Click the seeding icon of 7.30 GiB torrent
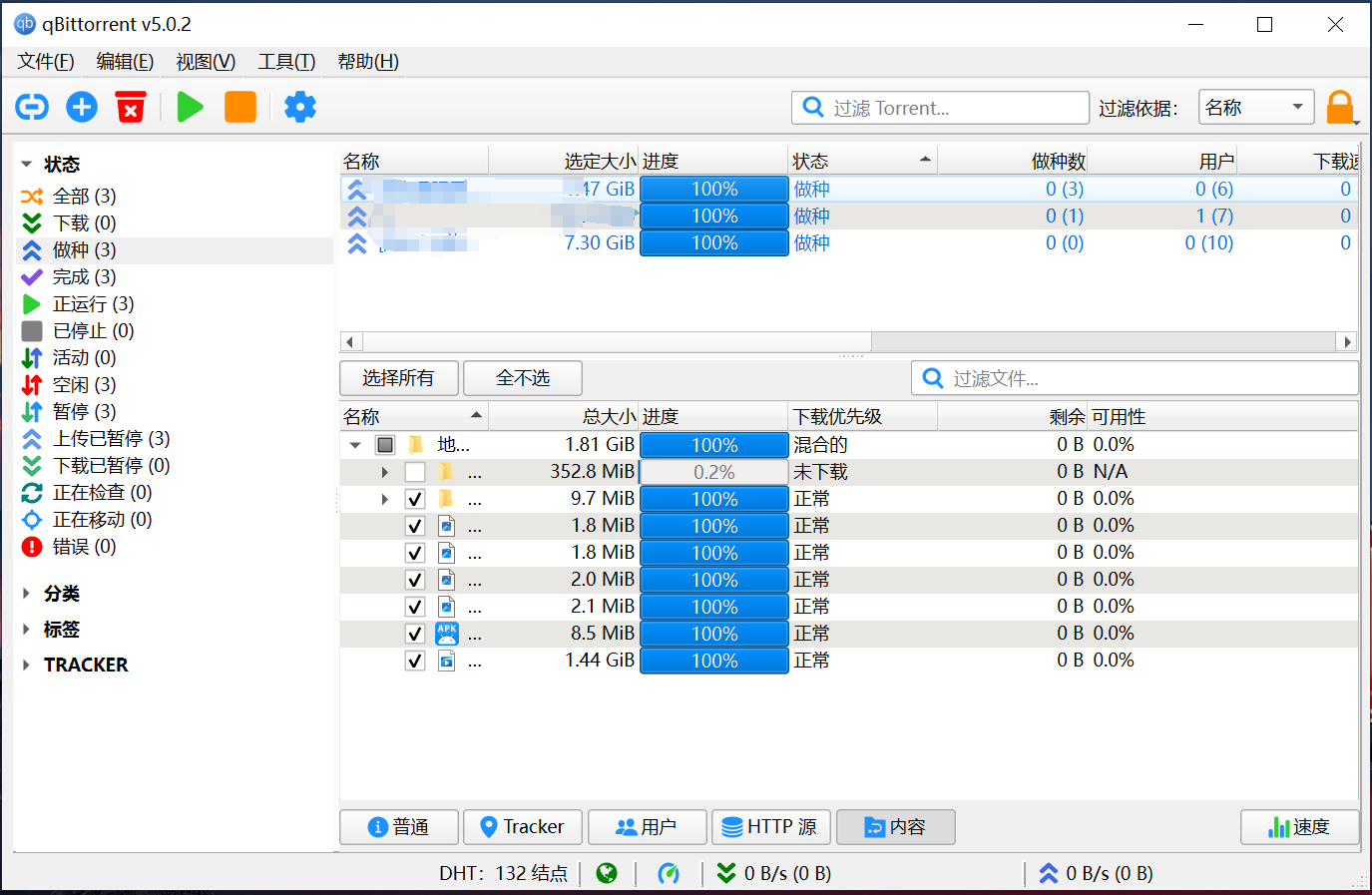The image size is (1372, 895). pyautogui.click(x=356, y=242)
